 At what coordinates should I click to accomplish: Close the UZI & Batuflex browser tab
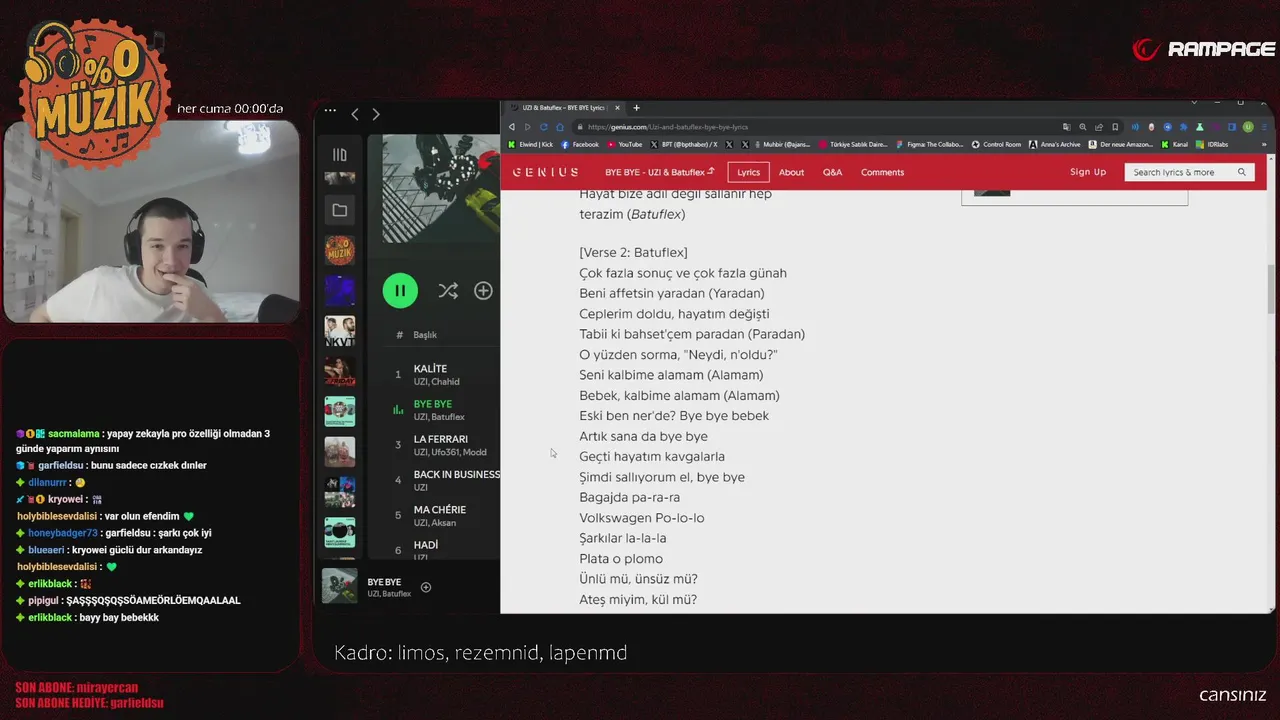pos(617,108)
